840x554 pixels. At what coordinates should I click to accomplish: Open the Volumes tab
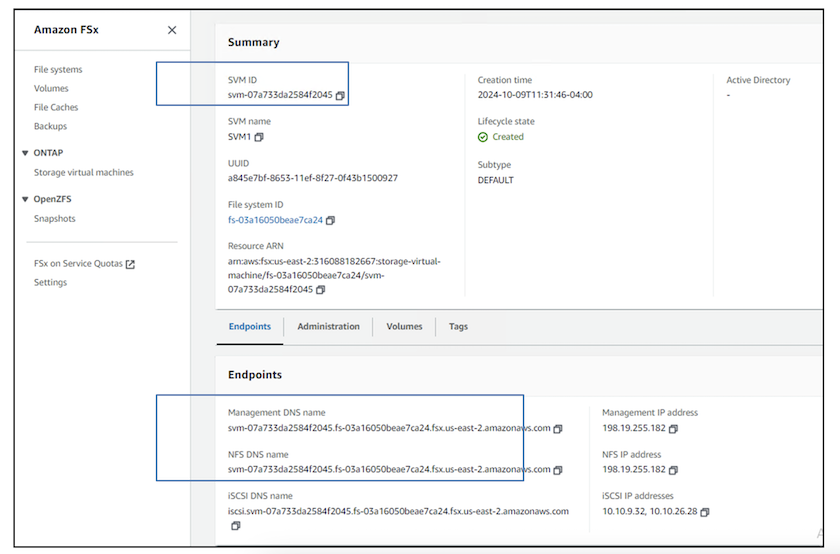point(404,327)
